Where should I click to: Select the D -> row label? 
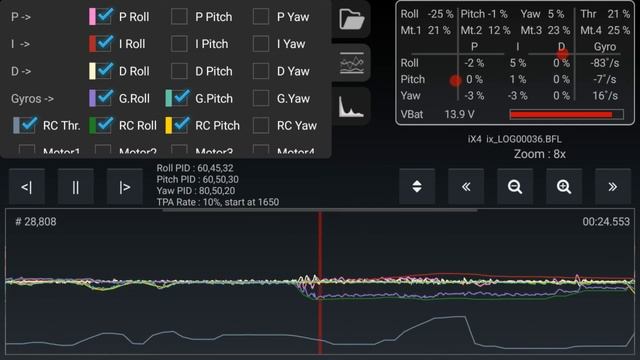[21, 71]
